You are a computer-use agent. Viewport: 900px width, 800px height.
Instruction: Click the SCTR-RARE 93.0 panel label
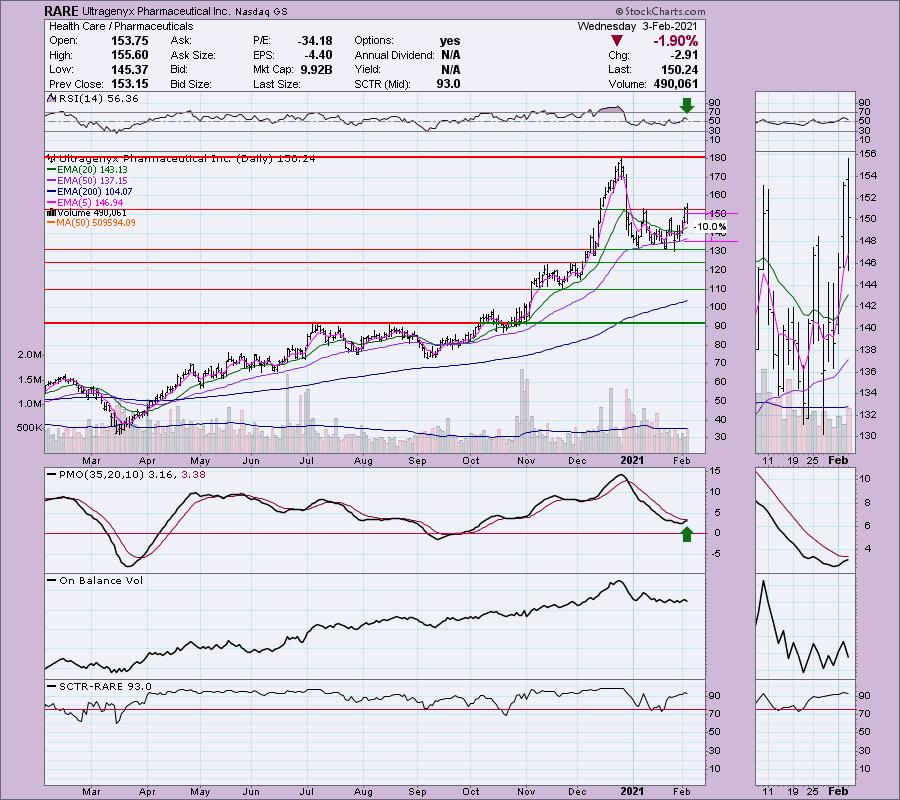99,686
